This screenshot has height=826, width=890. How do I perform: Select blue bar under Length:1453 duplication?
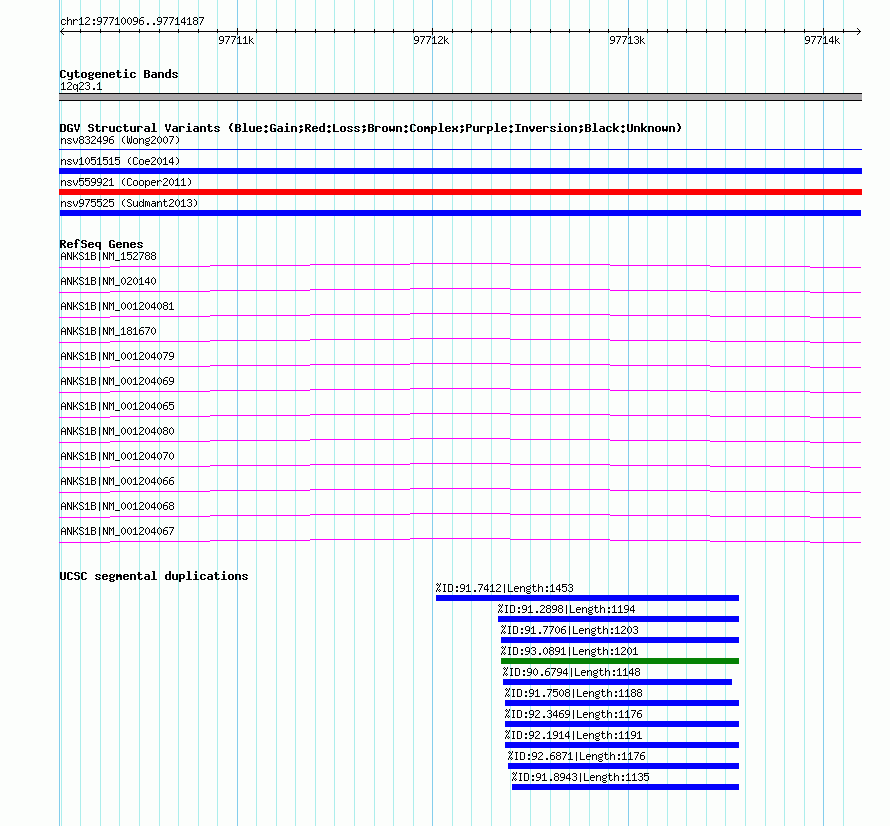(587, 598)
